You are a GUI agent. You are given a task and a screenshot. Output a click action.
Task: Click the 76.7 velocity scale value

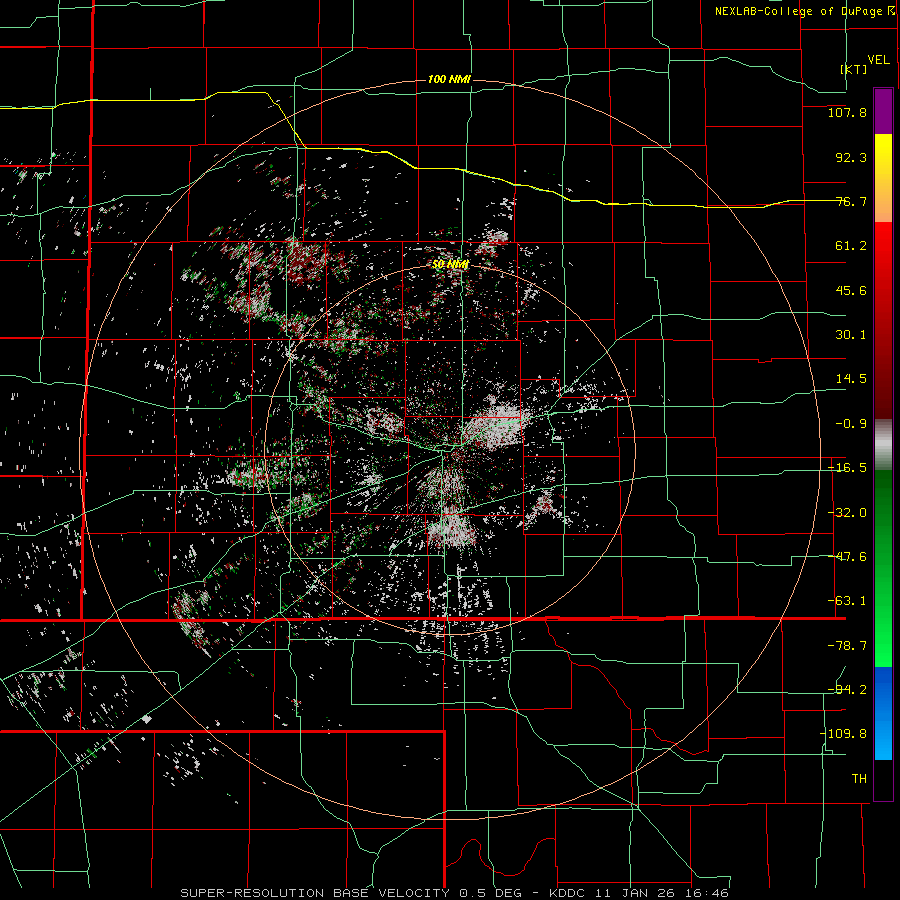click(851, 201)
